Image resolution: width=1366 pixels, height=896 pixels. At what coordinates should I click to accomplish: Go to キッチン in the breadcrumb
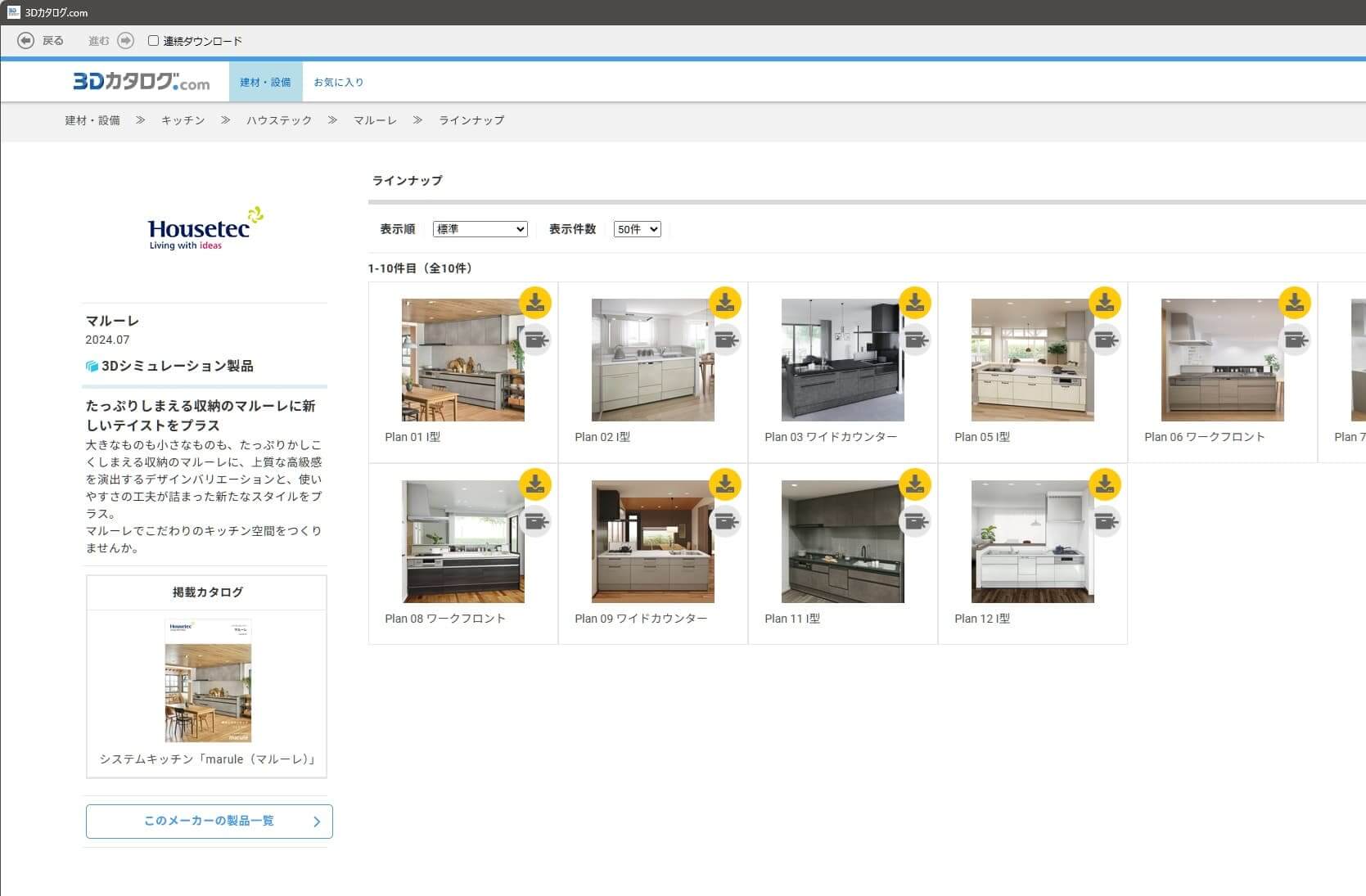(x=183, y=120)
